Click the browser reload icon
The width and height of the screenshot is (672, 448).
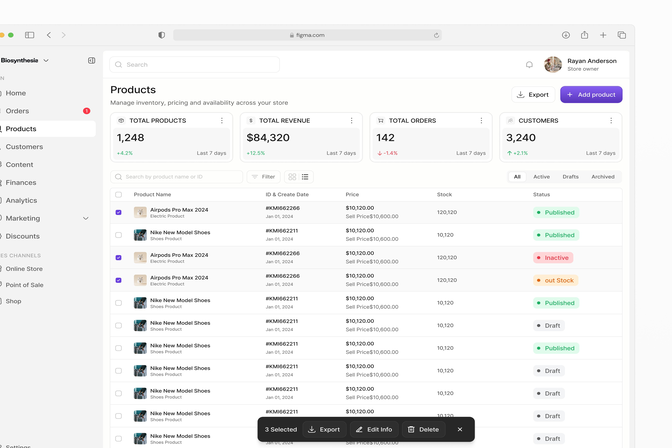pyautogui.click(x=436, y=35)
